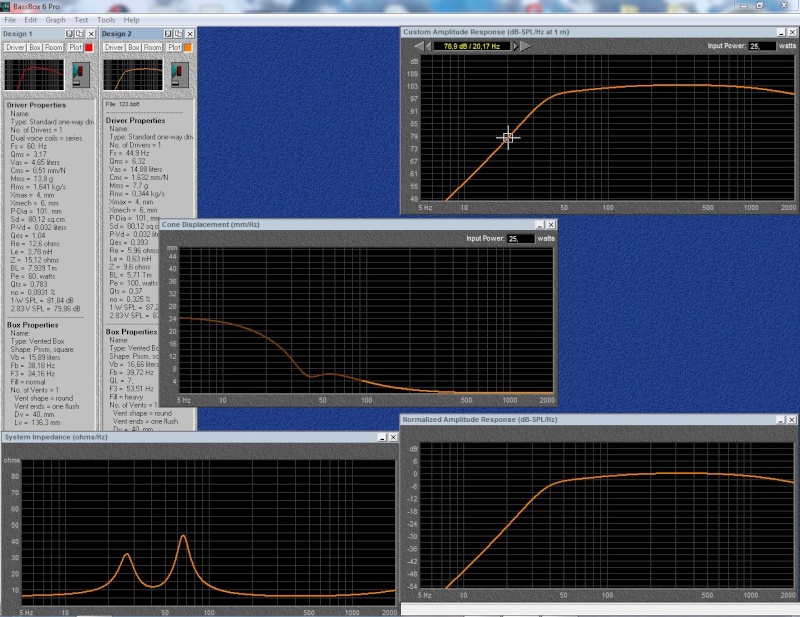The height and width of the screenshot is (617, 800).
Task: Step graph cursor right with small arrow
Action: (515, 46)
